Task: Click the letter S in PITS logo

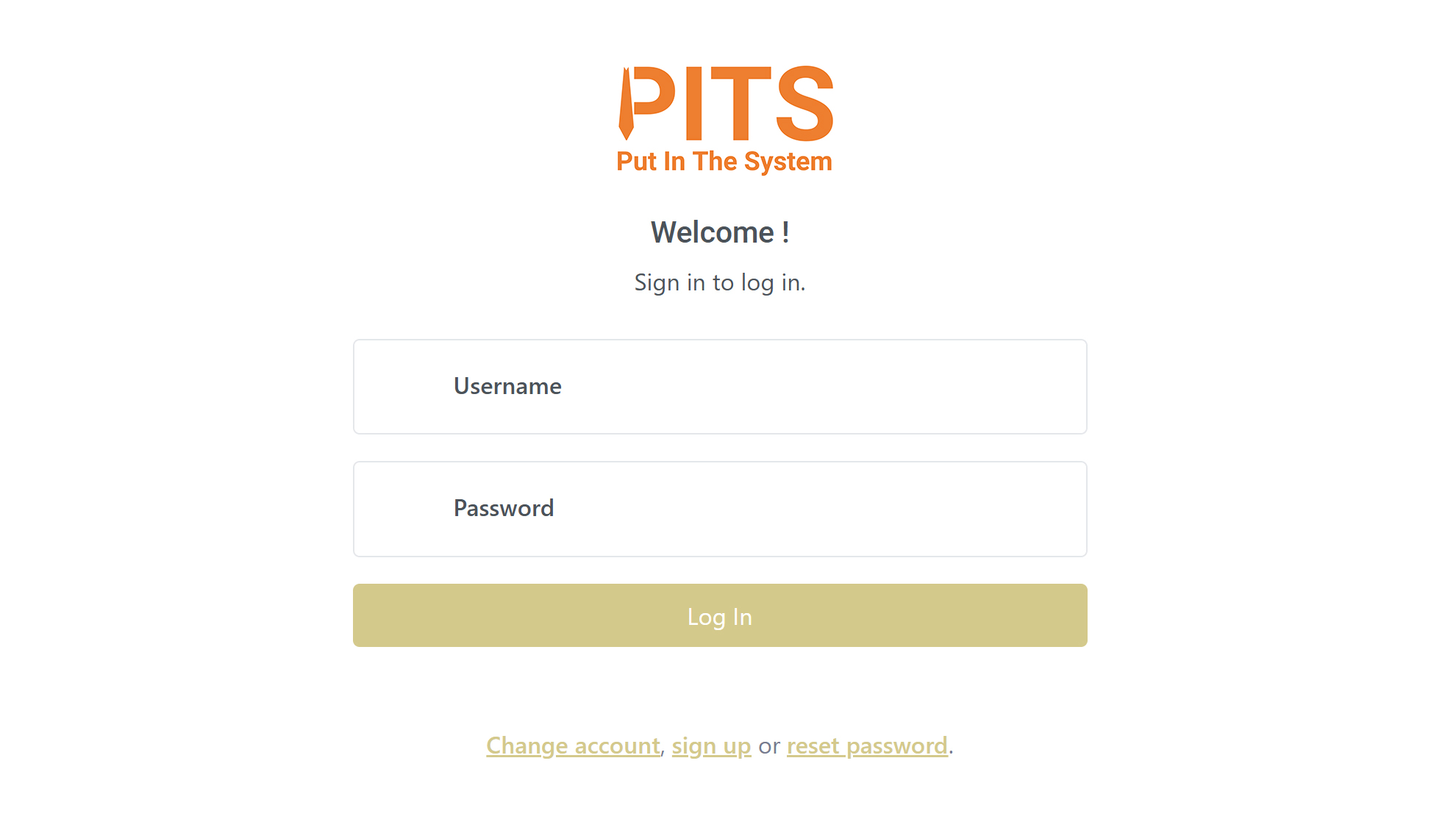Action: (x=804, y=104)
